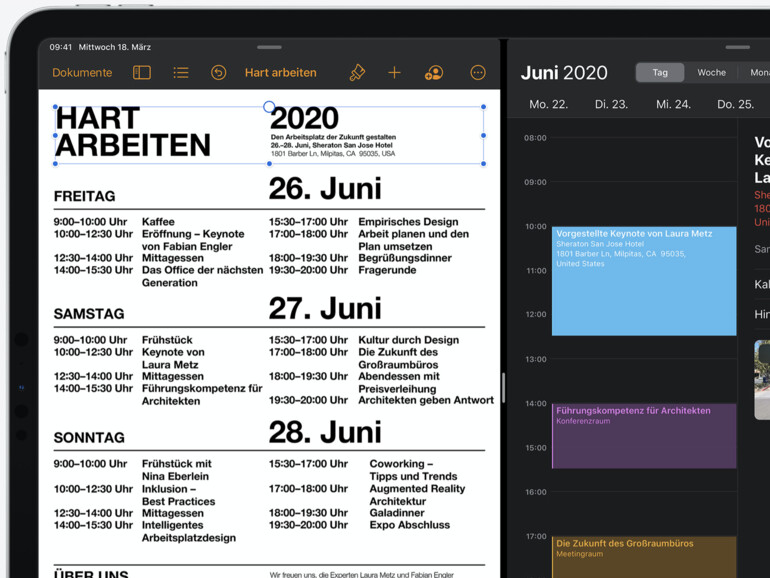The image size is (770, 578).
Task: Tap the Calendar window multitasking grabber
Action: tap(738, 47)
